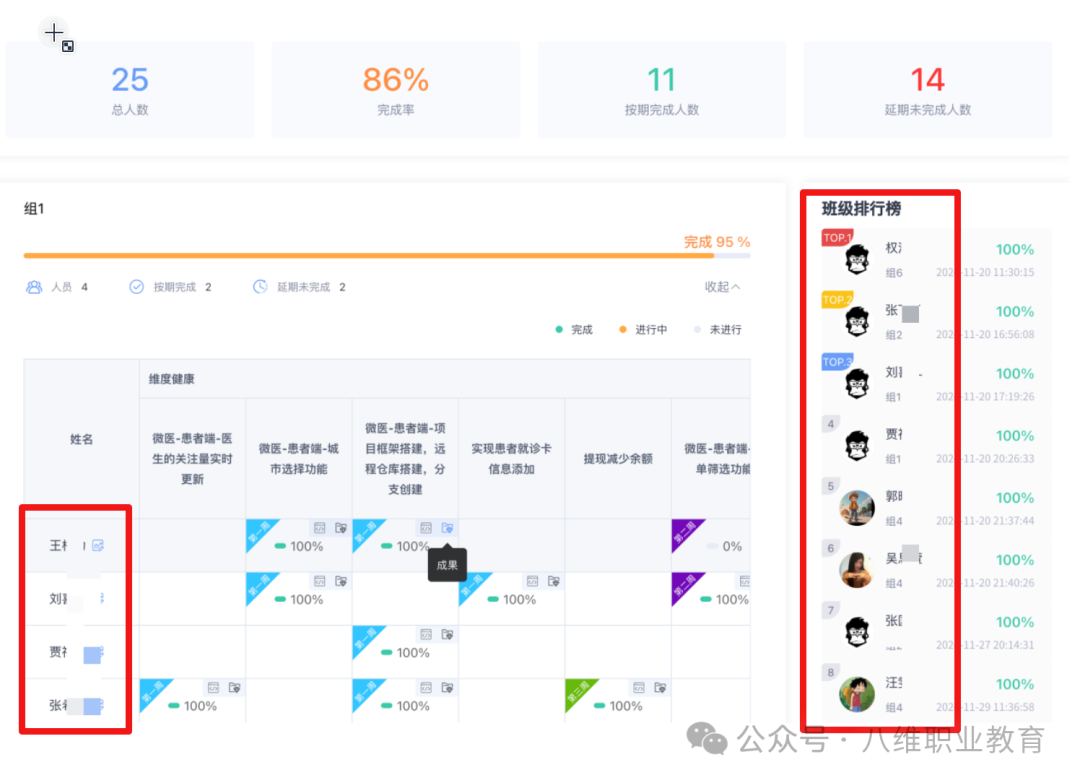Open the code icon in 王's 城市选择功能 cell

pyautogui.click(x=320, y=527)
